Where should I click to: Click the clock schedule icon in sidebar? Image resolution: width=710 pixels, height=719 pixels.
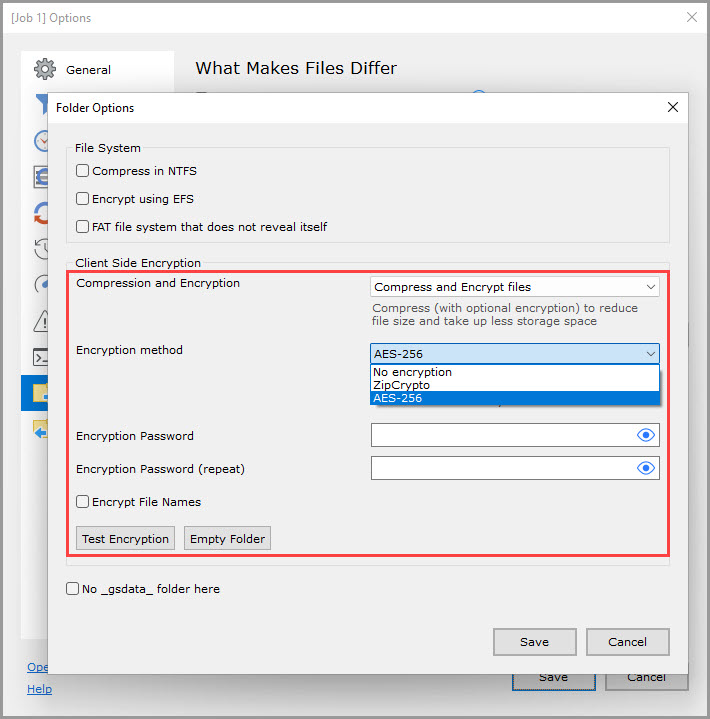[x=40, y=141]
